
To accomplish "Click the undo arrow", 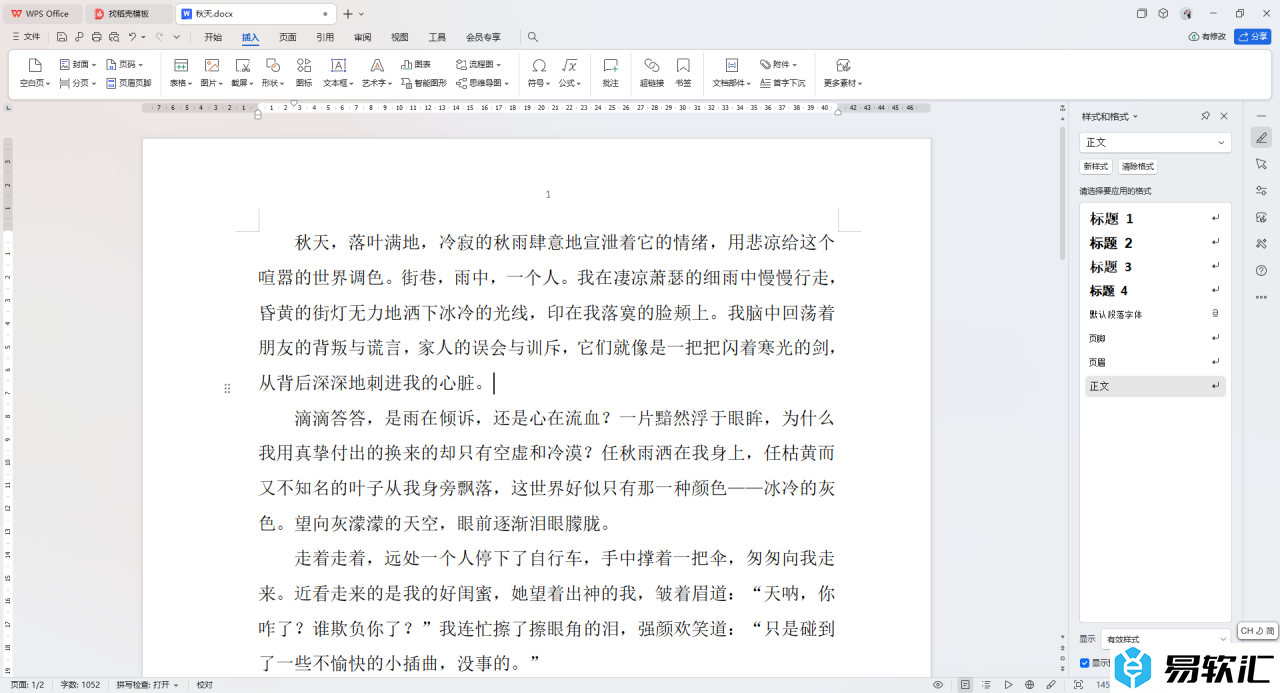I will 131,37.
